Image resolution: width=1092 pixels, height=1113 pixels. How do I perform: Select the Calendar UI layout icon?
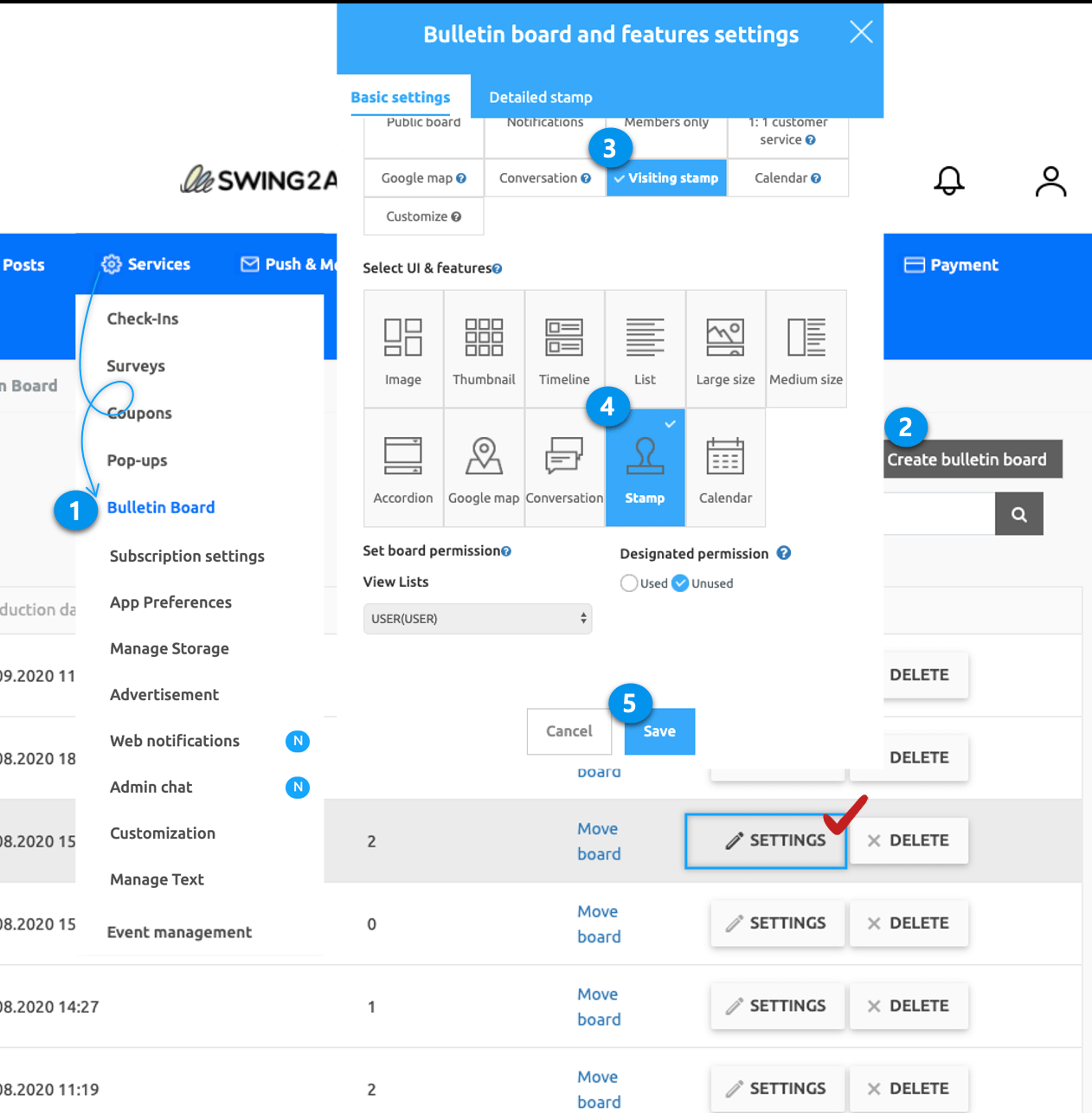point(725,456)
